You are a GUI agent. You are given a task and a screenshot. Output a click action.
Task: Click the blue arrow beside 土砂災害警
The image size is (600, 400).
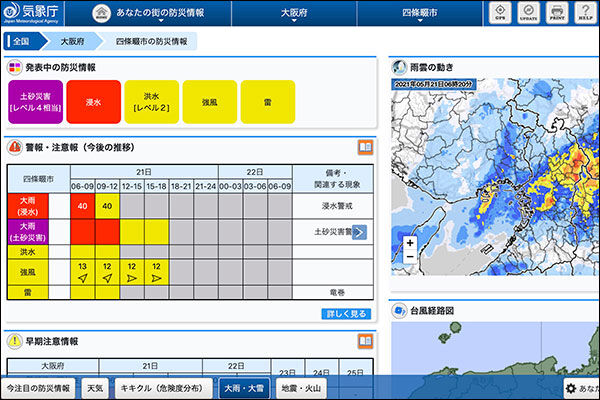point(359,232)
